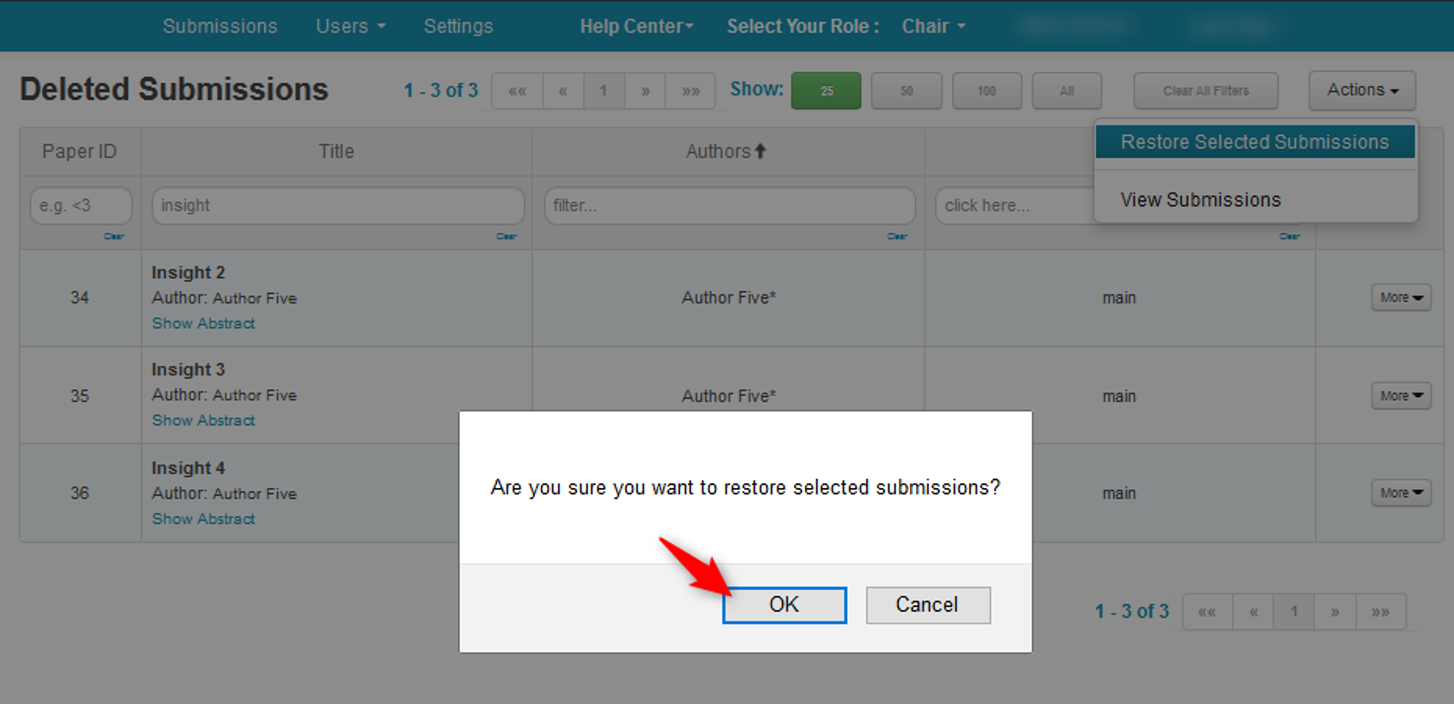The image size is (1454, 704).
Task: Select the Insight 4 title text
Action: point(188,468)
